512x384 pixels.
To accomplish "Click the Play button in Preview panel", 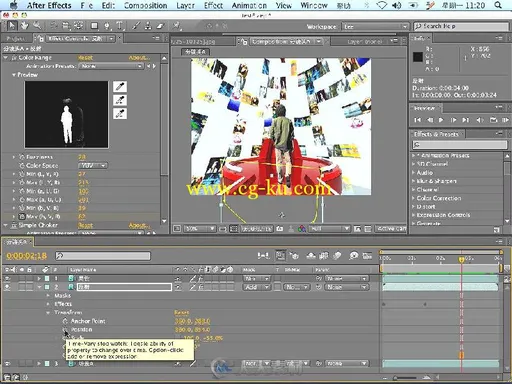I will [x=441, y=120].
